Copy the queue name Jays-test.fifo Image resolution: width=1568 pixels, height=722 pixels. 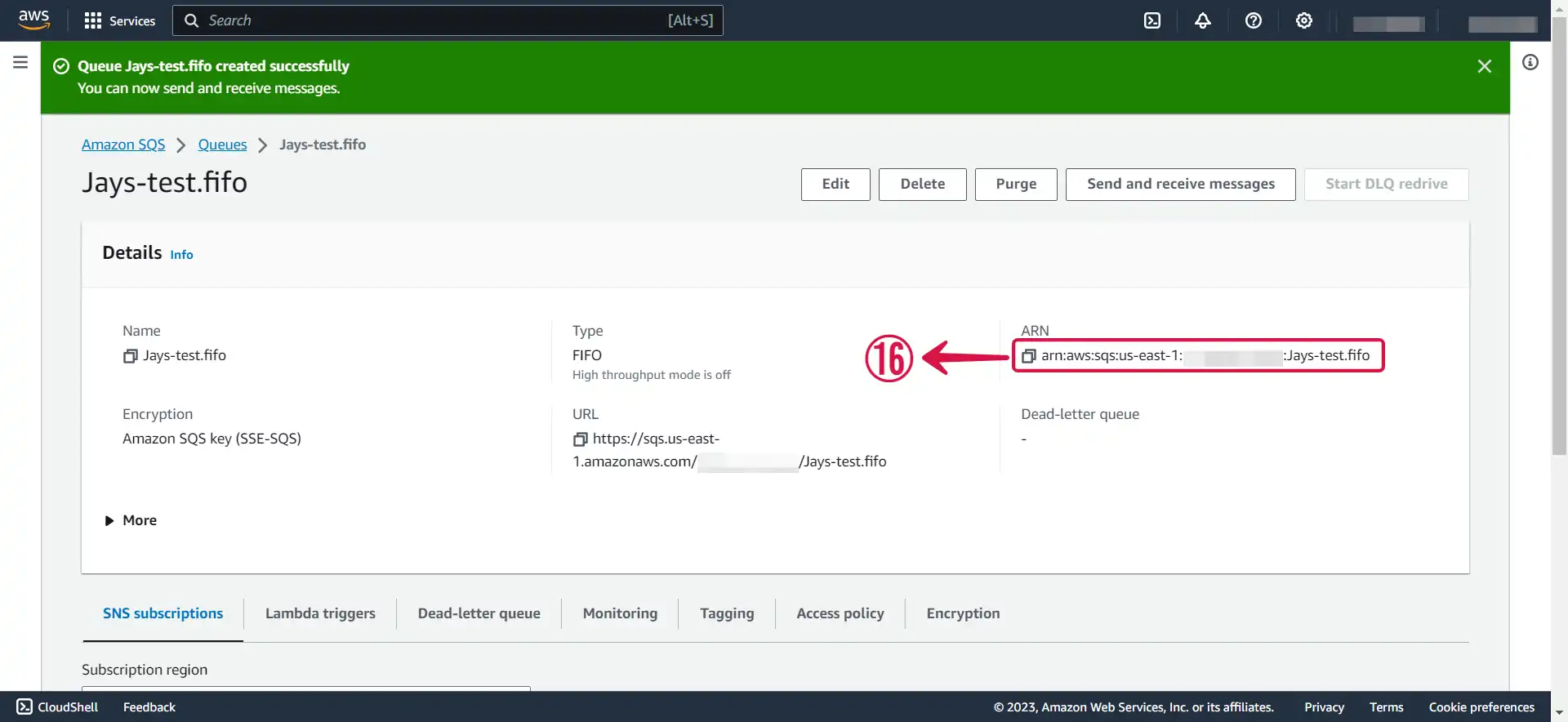(130, 356)
